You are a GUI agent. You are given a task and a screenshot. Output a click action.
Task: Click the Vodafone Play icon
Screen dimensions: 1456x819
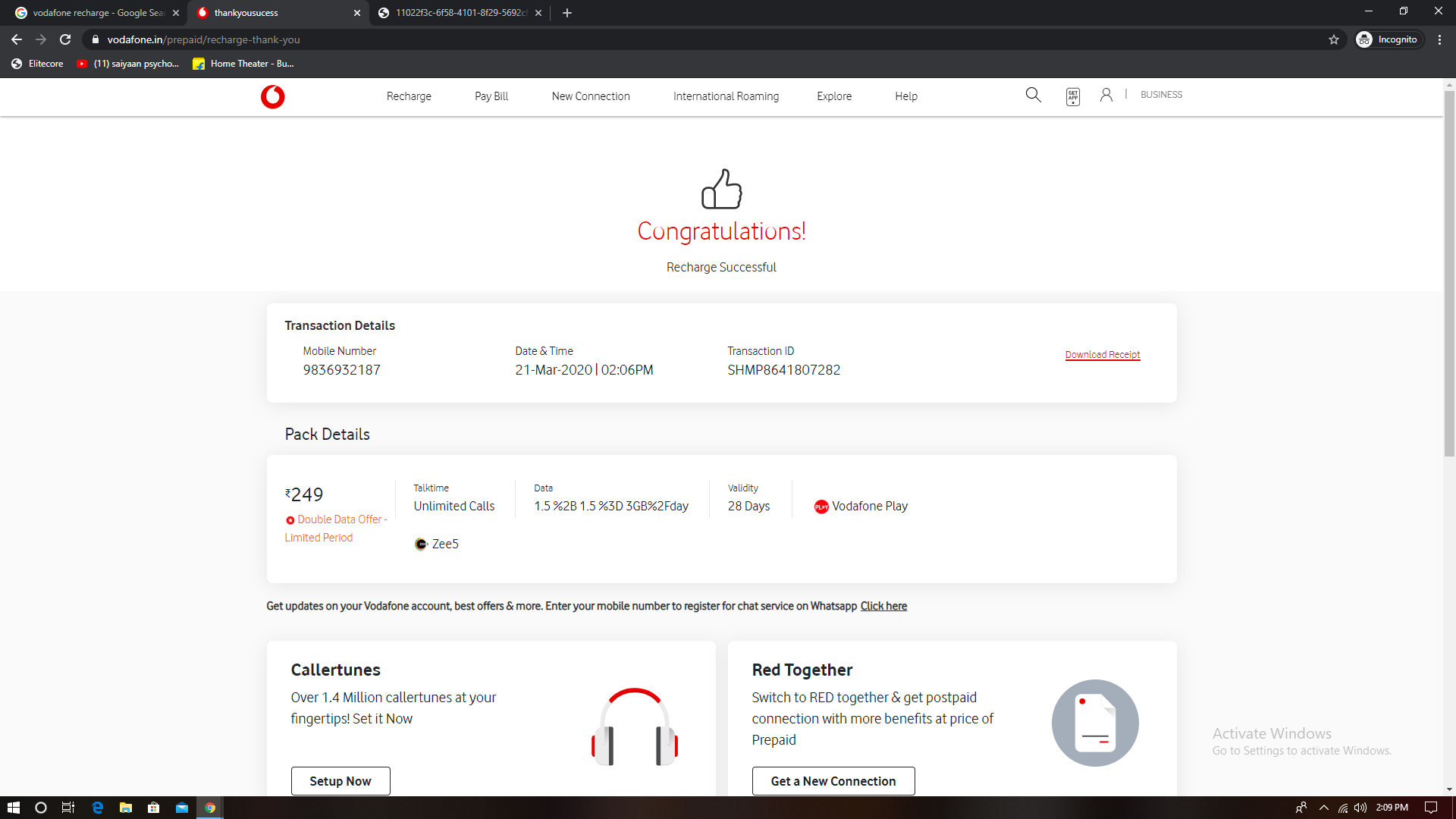(821, 507)
